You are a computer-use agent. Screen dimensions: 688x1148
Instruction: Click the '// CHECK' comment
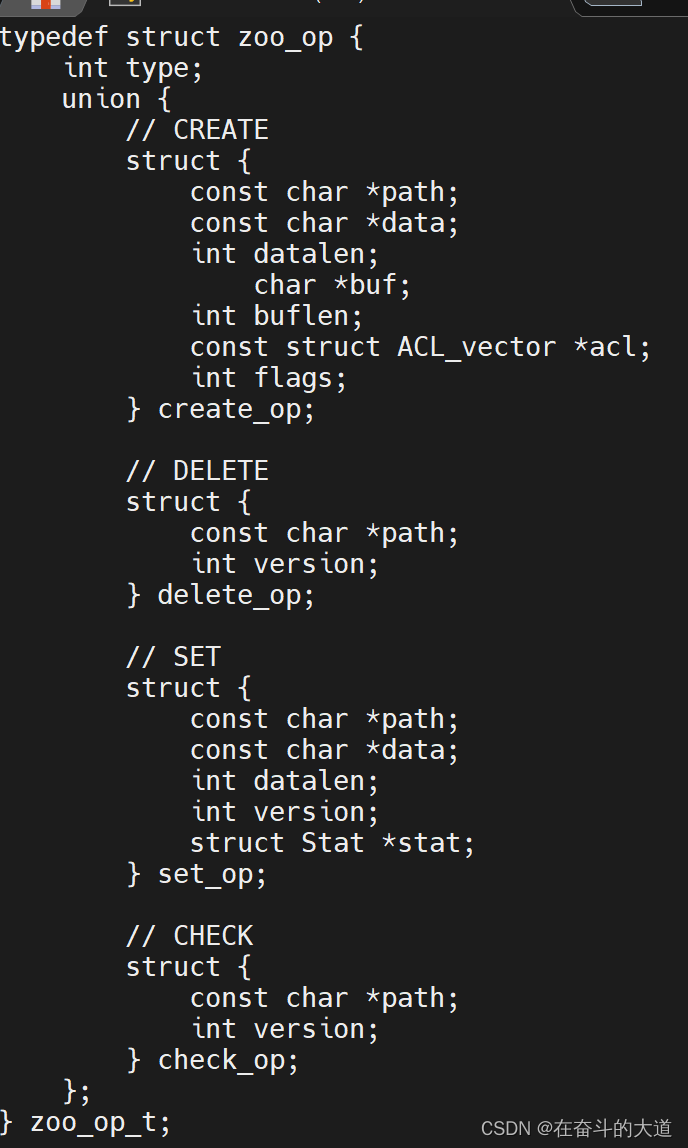(190, 936)
